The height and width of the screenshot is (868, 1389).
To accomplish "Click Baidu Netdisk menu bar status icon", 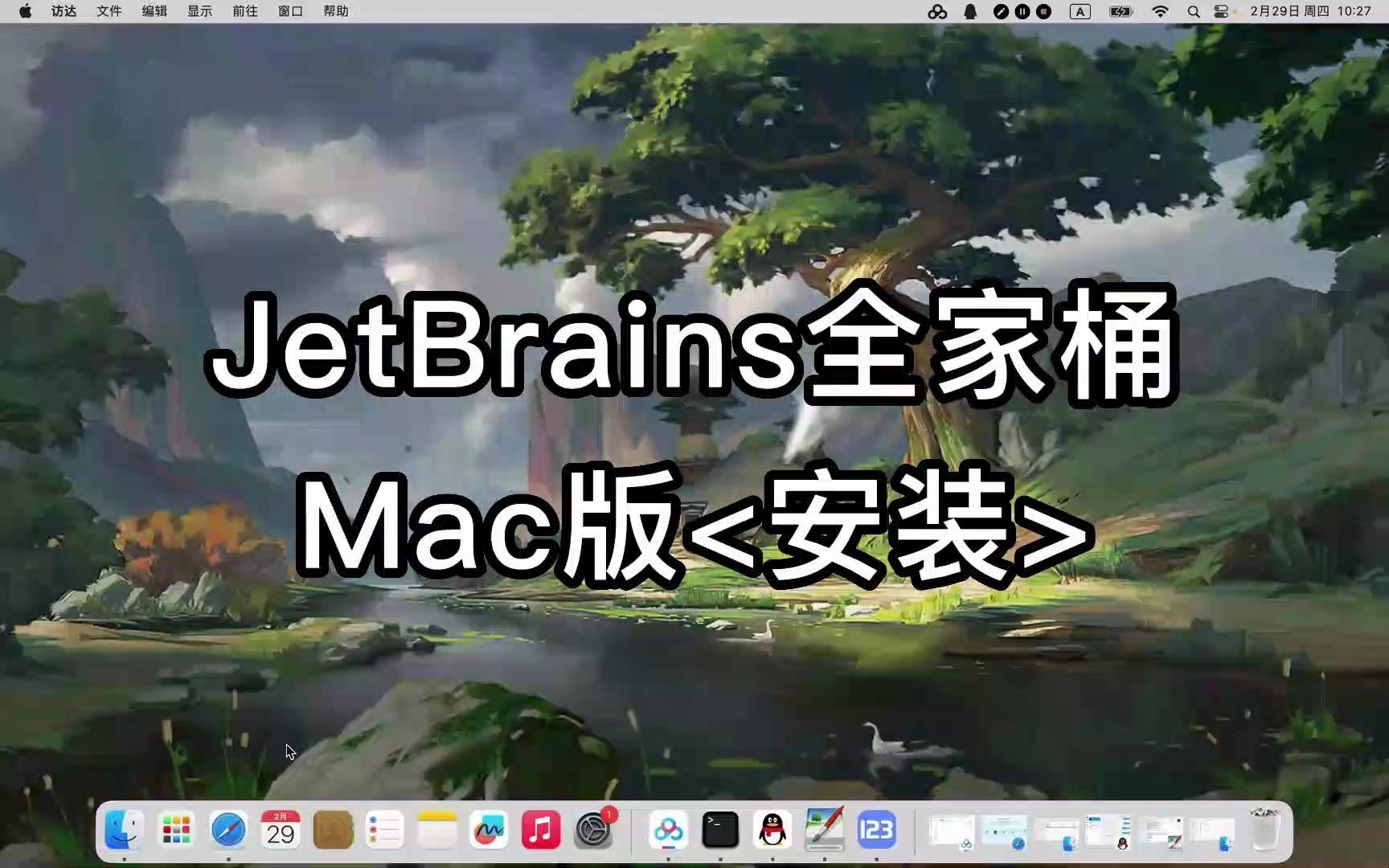I will (937, 11).
